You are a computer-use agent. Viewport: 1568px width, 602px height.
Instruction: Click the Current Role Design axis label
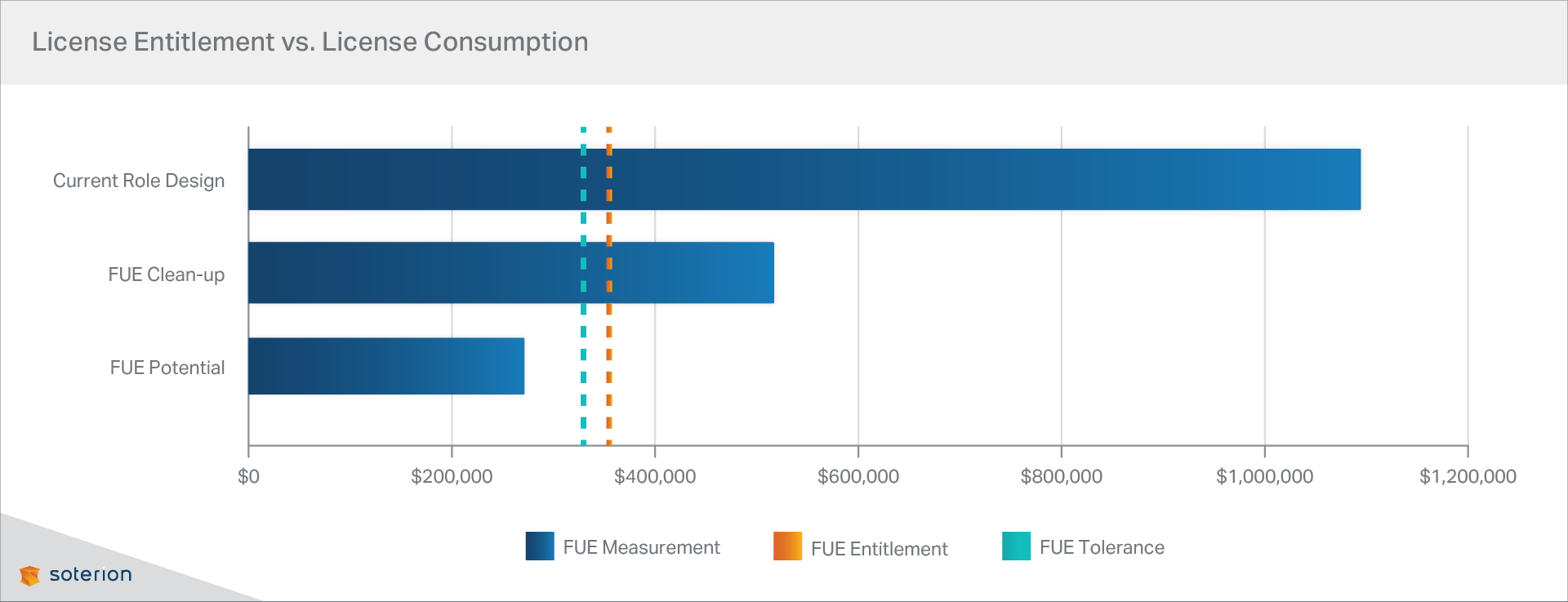coord(139,181)
